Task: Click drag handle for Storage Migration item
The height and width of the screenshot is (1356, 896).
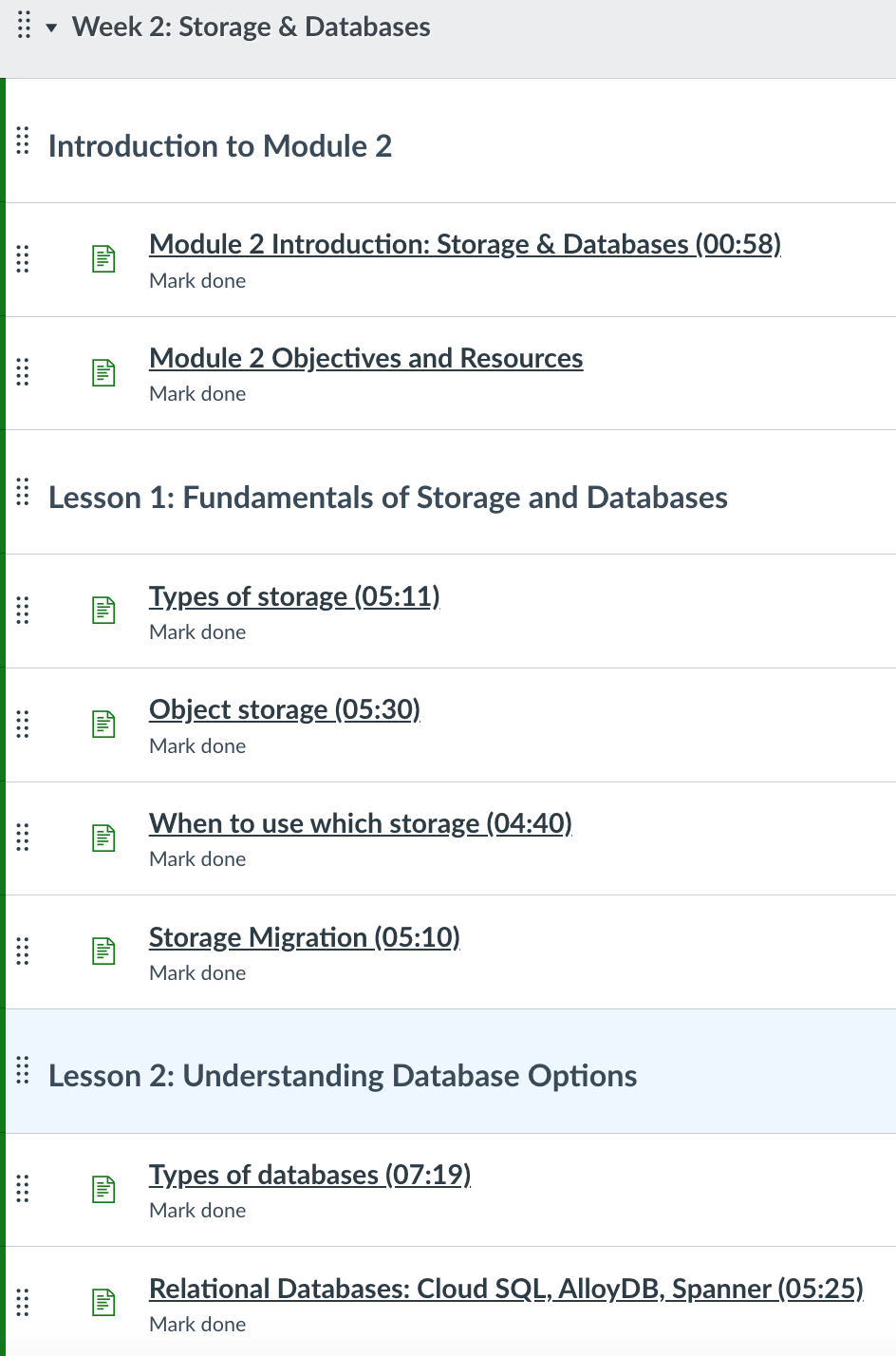Action: coord(23,951)
